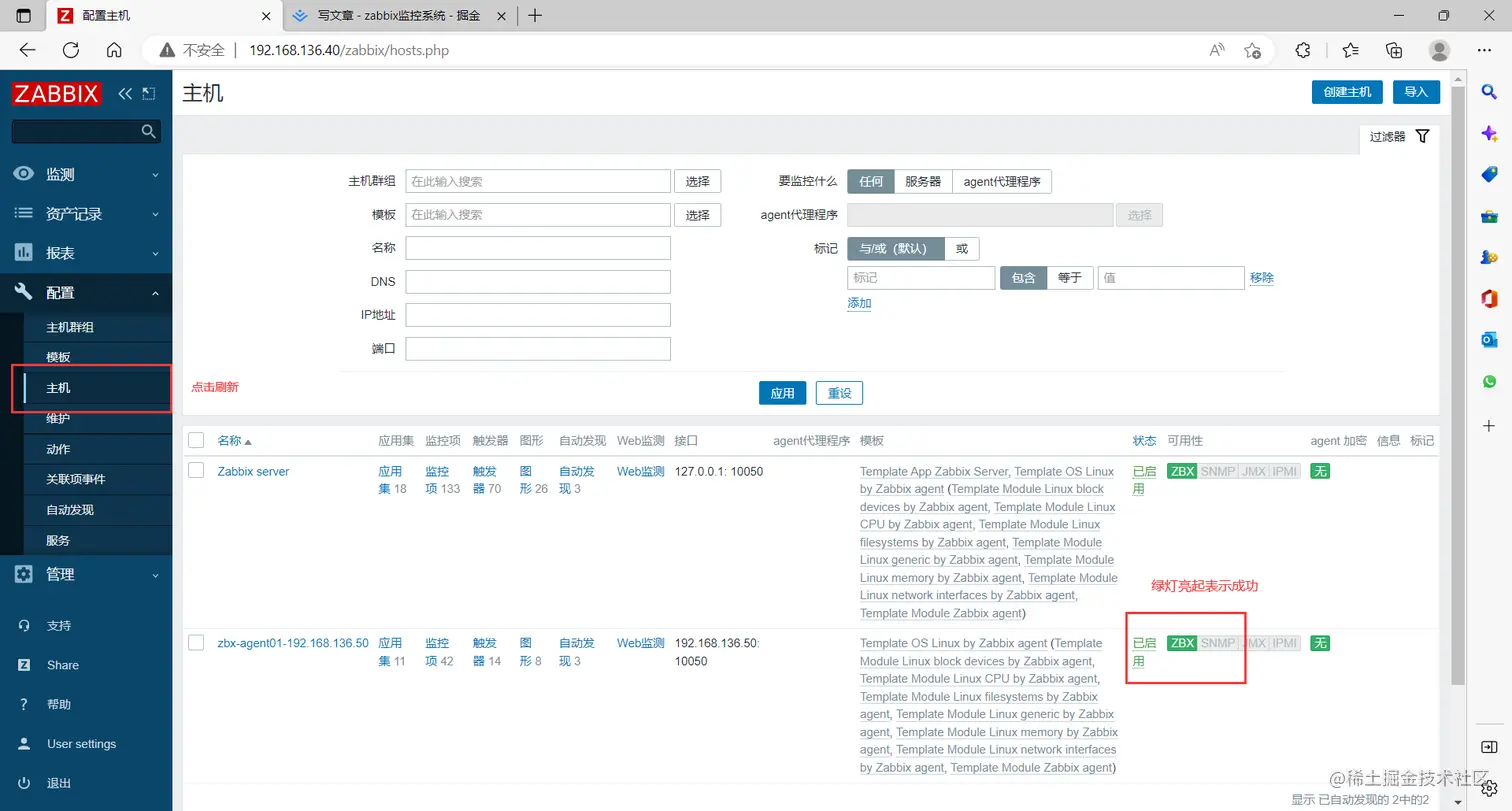Click 创建主机 button
This screenshot has height=811, width=1512.
tap(1347, 91)
